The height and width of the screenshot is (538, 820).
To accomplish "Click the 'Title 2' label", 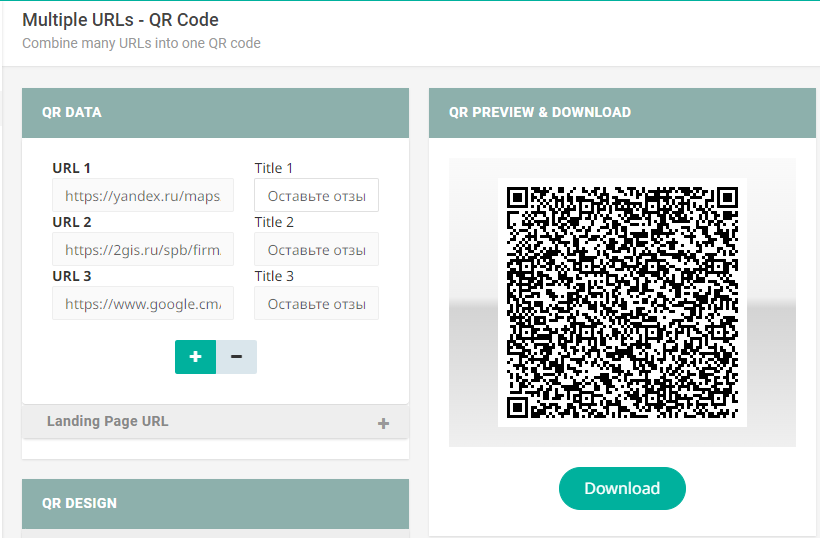I will coord(274,222).
